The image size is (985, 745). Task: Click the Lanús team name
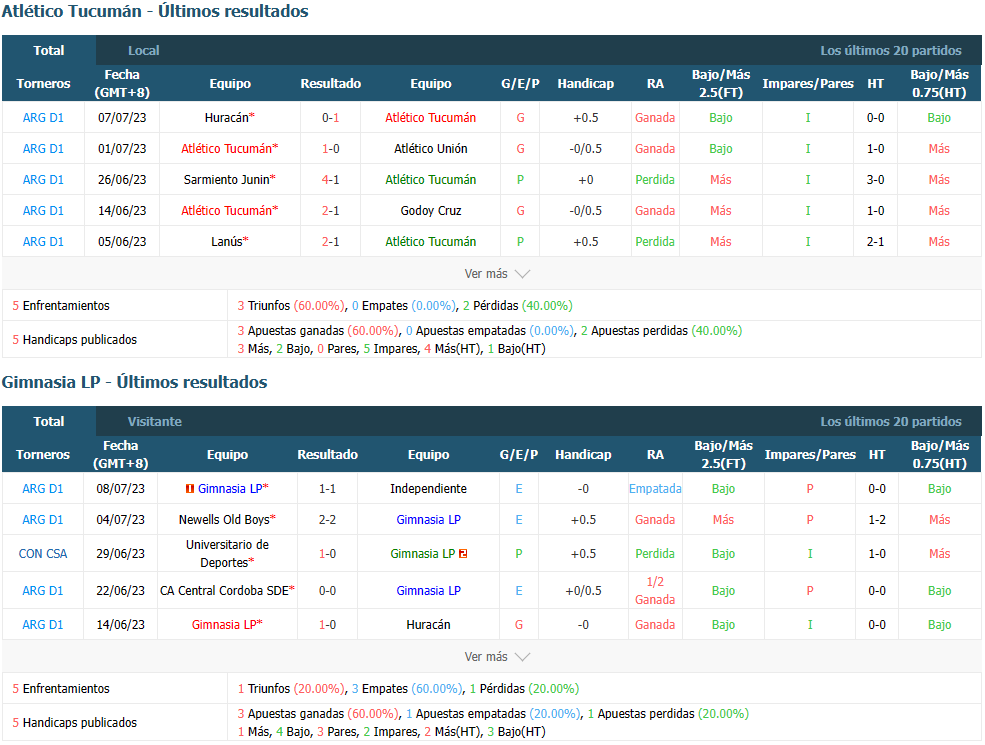(227, 242)
